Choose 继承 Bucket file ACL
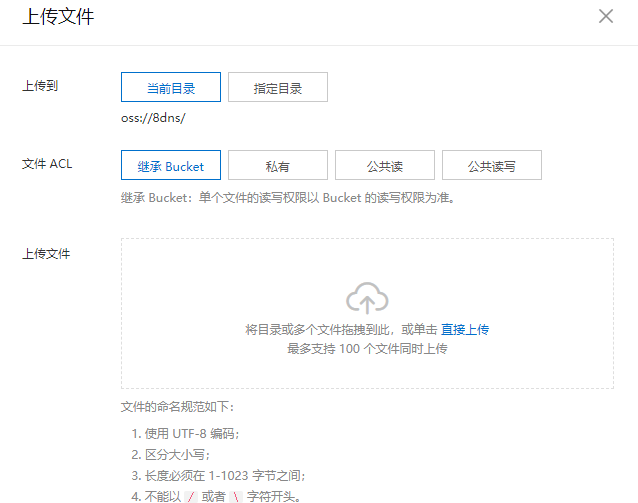 click(170, 166)
